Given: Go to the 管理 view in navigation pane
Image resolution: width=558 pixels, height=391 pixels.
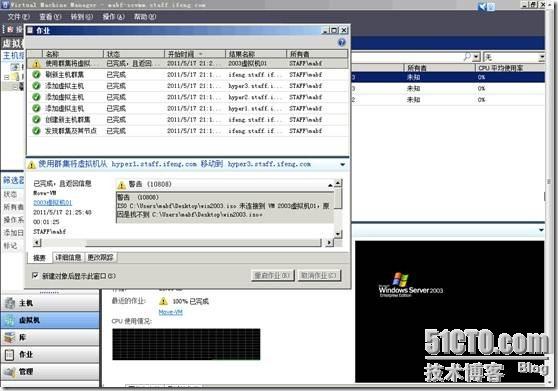Looking at the screenshot, I should click(x=50, y=372).
